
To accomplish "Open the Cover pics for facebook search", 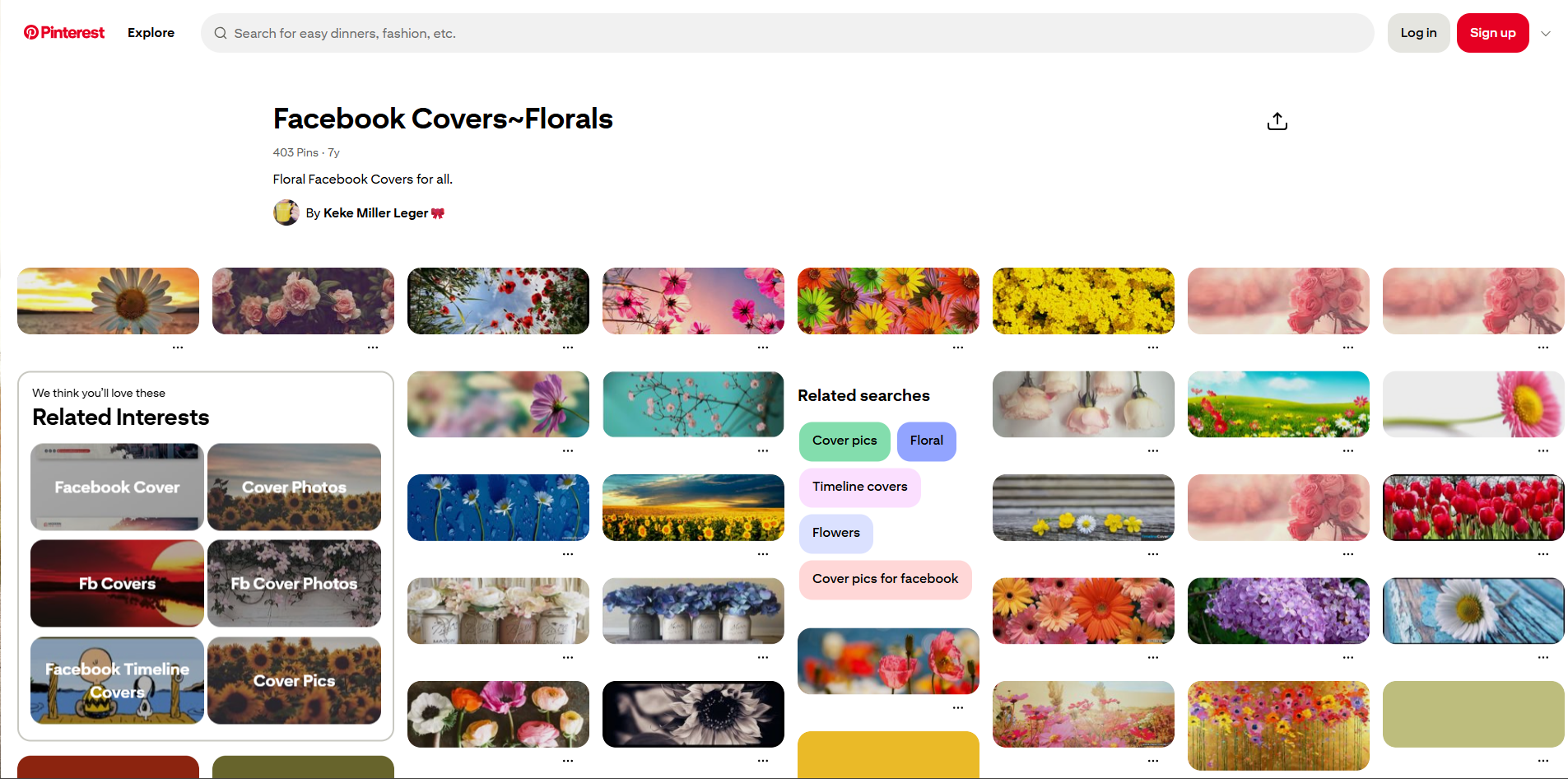I will 885,579.
